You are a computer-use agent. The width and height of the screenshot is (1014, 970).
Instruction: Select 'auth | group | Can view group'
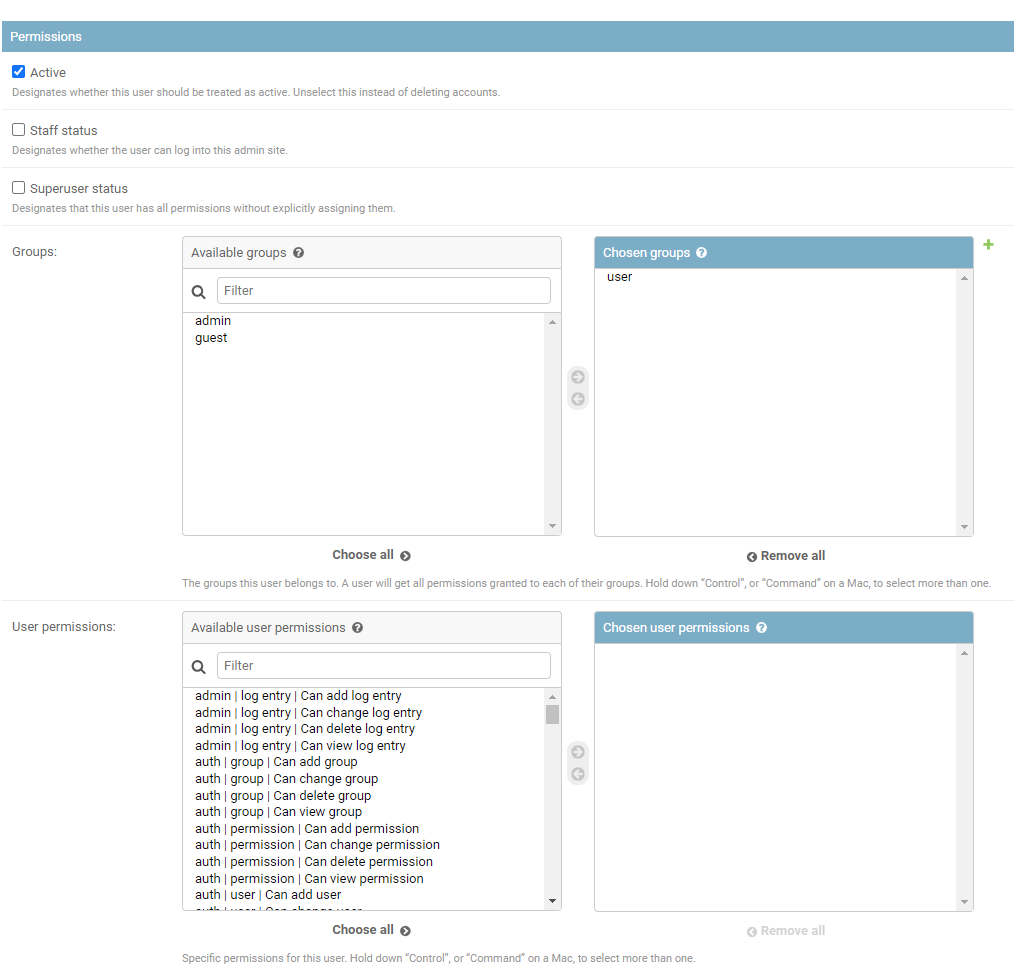363,812
